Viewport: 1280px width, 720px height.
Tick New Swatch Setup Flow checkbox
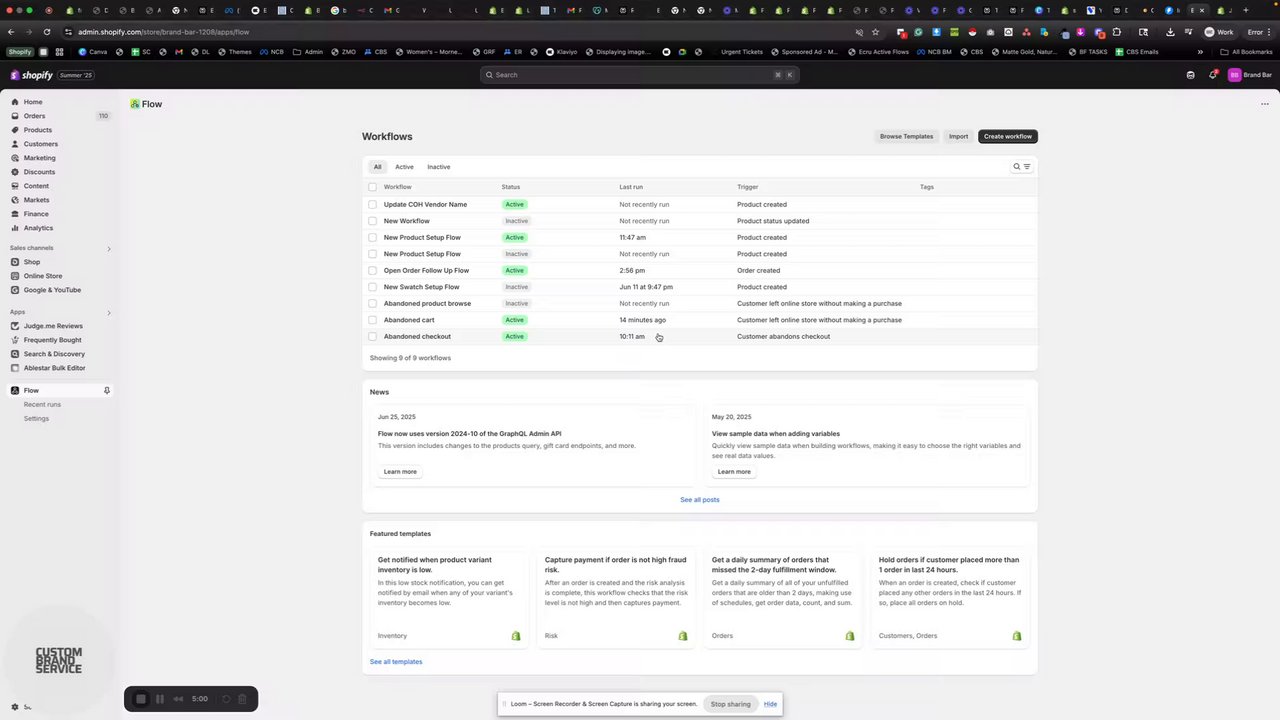373,287
